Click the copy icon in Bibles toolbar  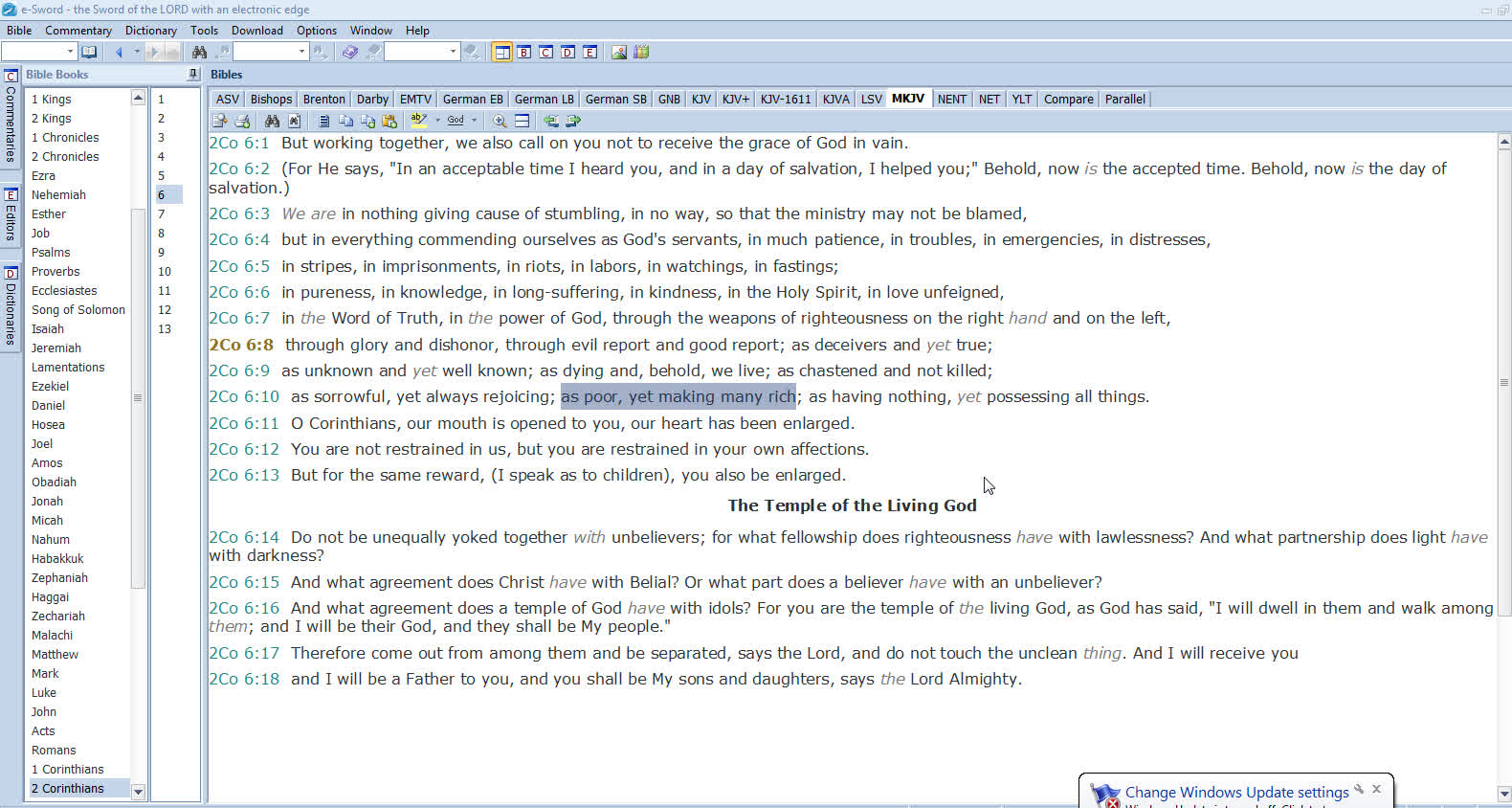point(345,121)
